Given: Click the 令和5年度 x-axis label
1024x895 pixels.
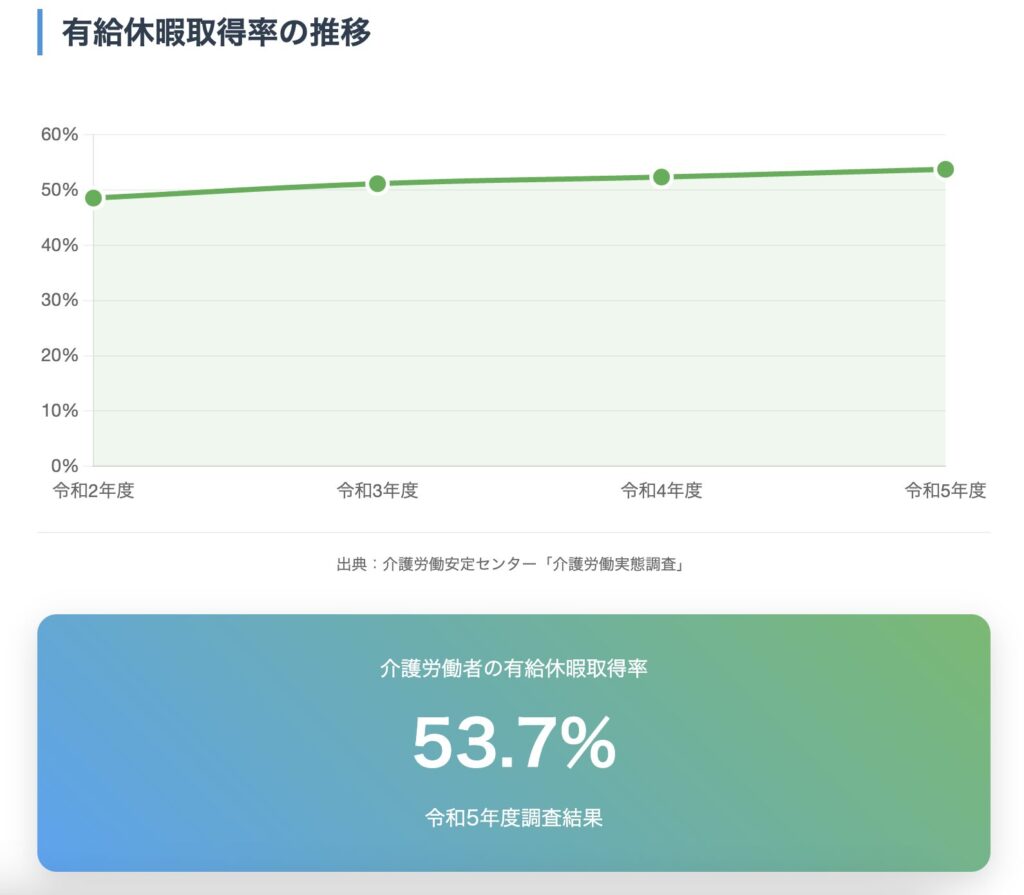Looking at the screenshot, I should tap(945, 491).
